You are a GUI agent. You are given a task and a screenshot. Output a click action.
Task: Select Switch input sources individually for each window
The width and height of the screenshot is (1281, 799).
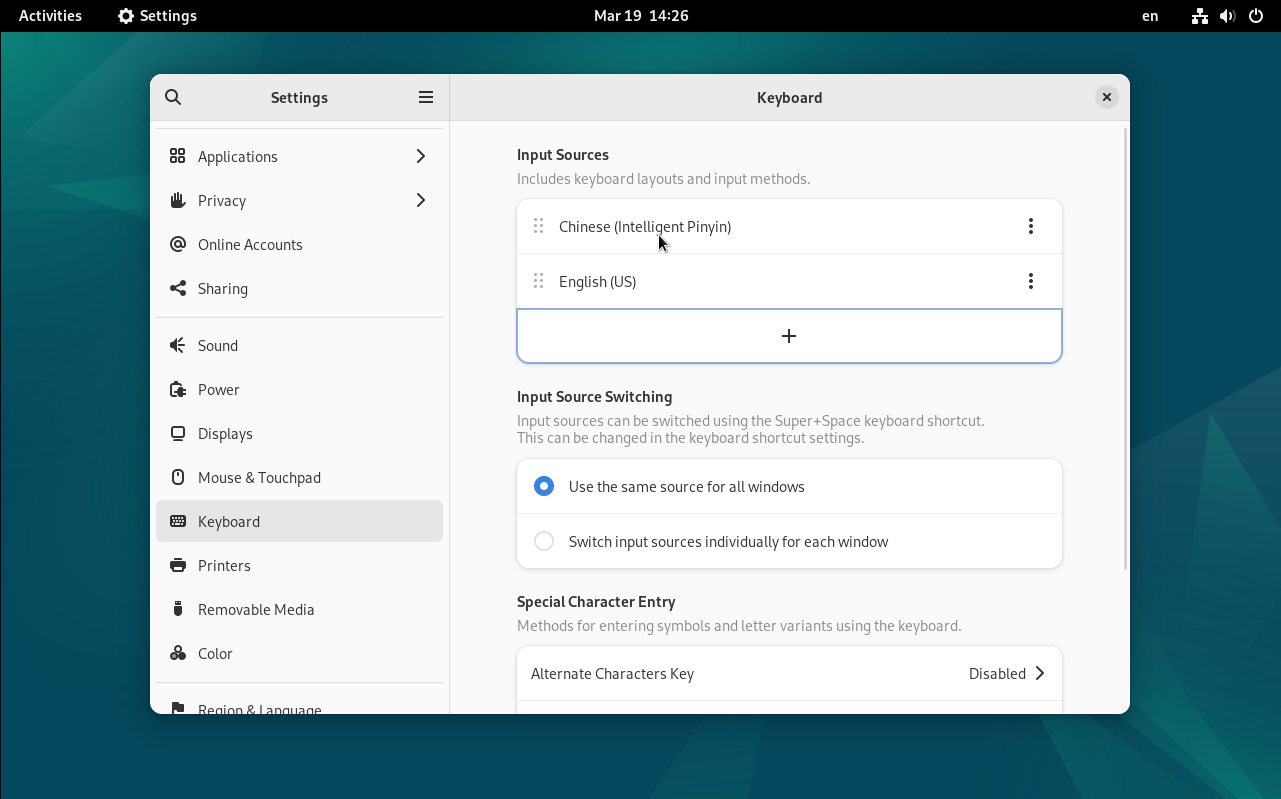point(544,542)
